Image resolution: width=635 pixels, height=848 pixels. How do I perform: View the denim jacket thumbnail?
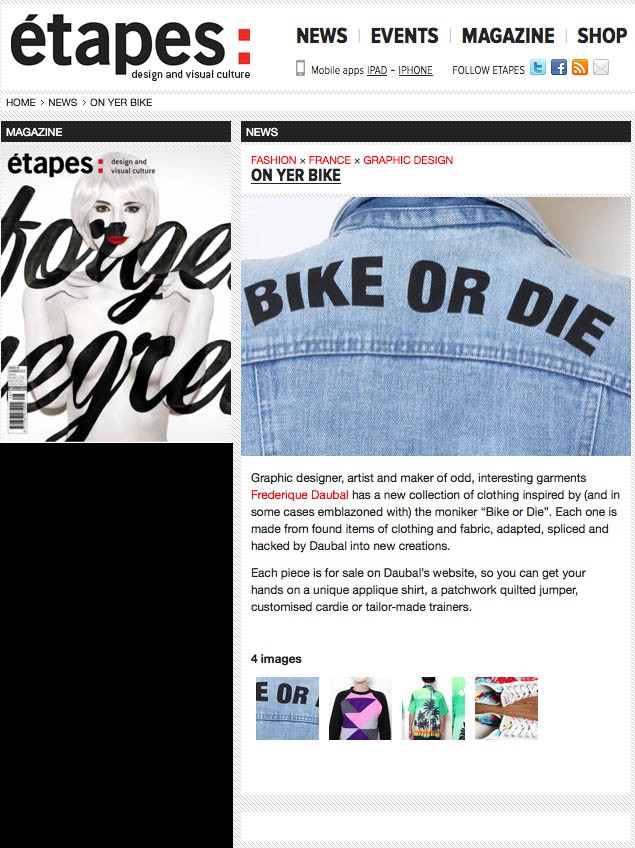[x=287, y=708]
